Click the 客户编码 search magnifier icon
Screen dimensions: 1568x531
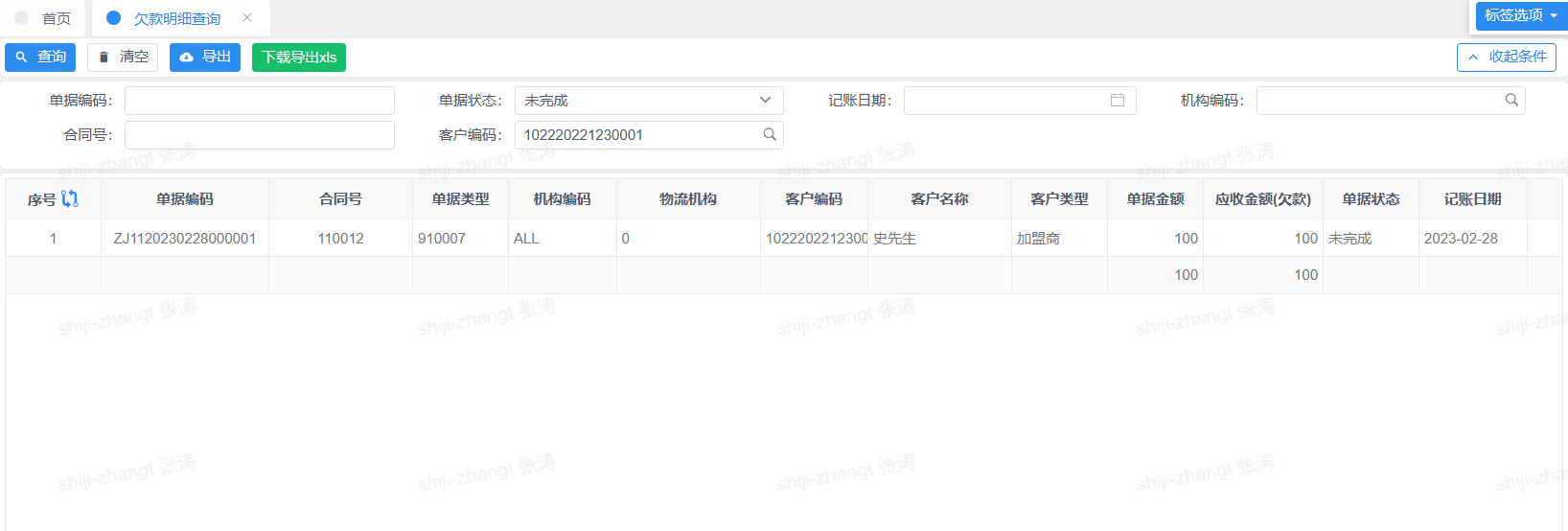[770, 134]
